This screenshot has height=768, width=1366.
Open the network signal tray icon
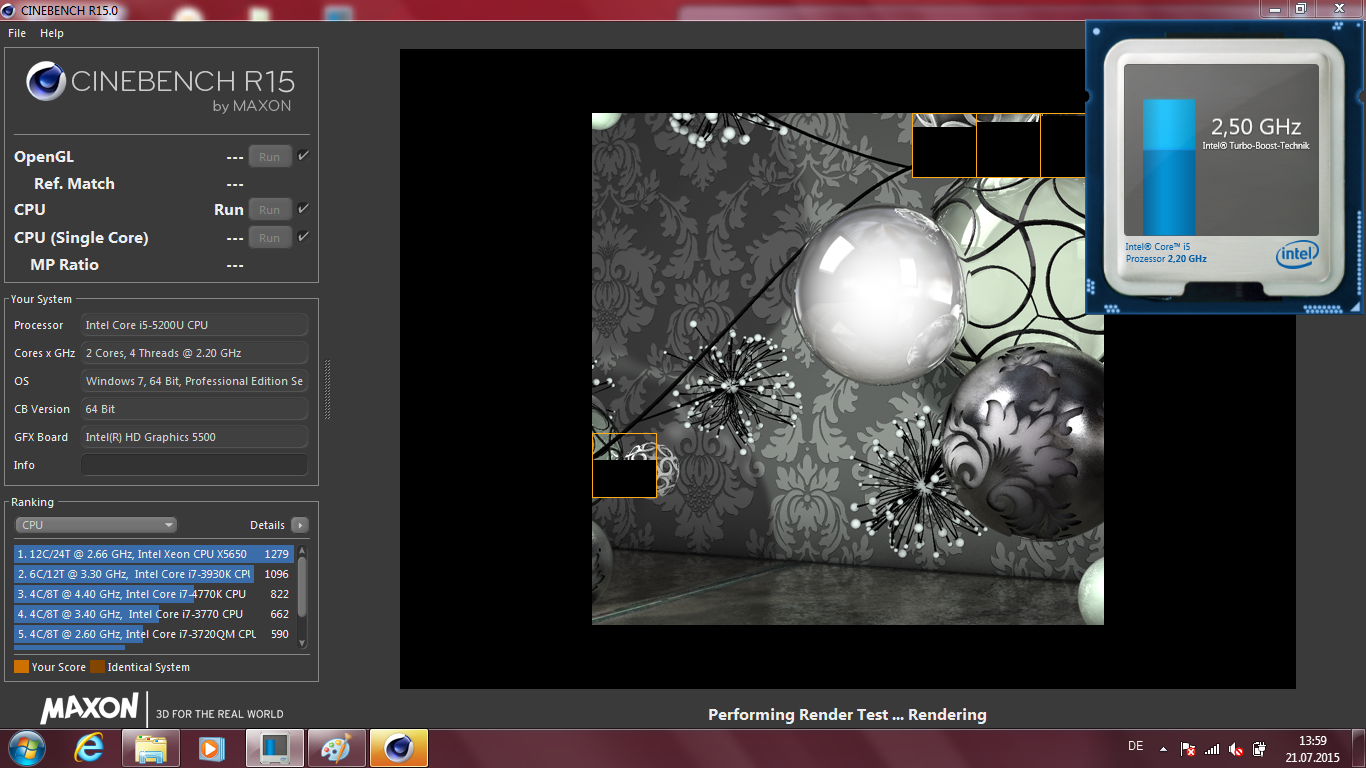coord(1212,748)
